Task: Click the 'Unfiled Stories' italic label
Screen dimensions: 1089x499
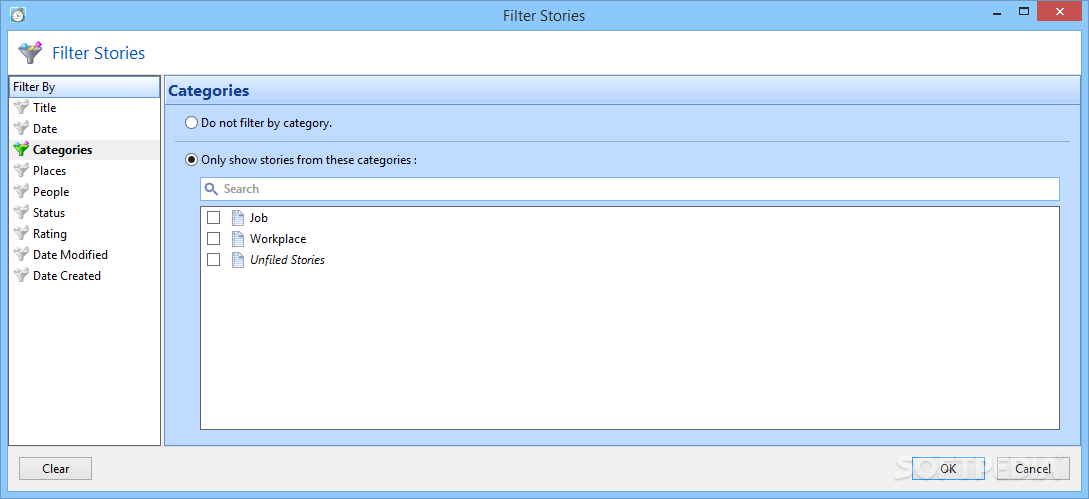Action: tap(288, 260)
